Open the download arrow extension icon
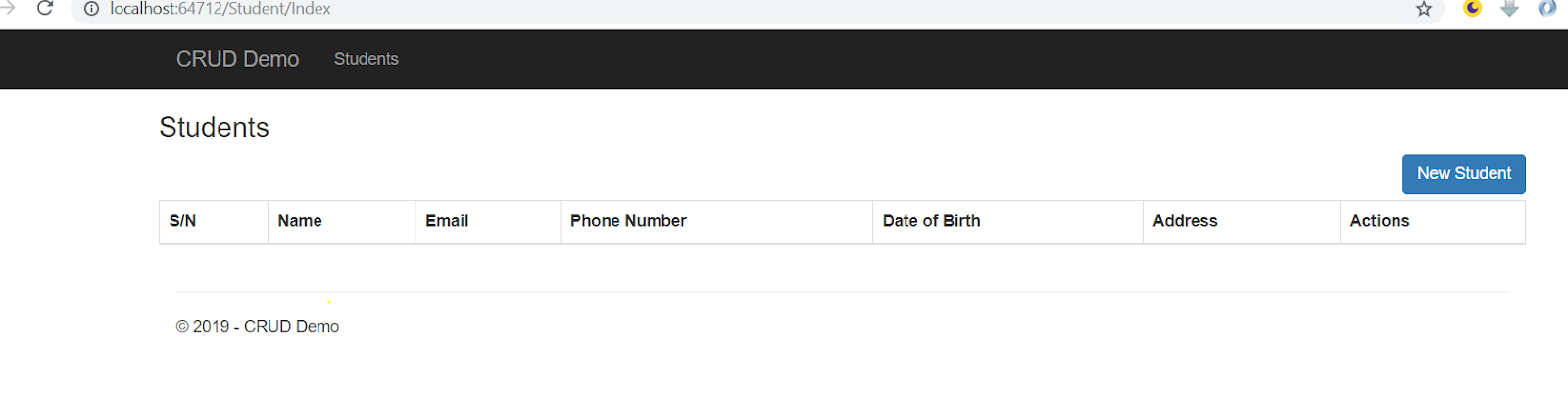The height and width of the screenshot is (418, 1568). pos(1510,8)
